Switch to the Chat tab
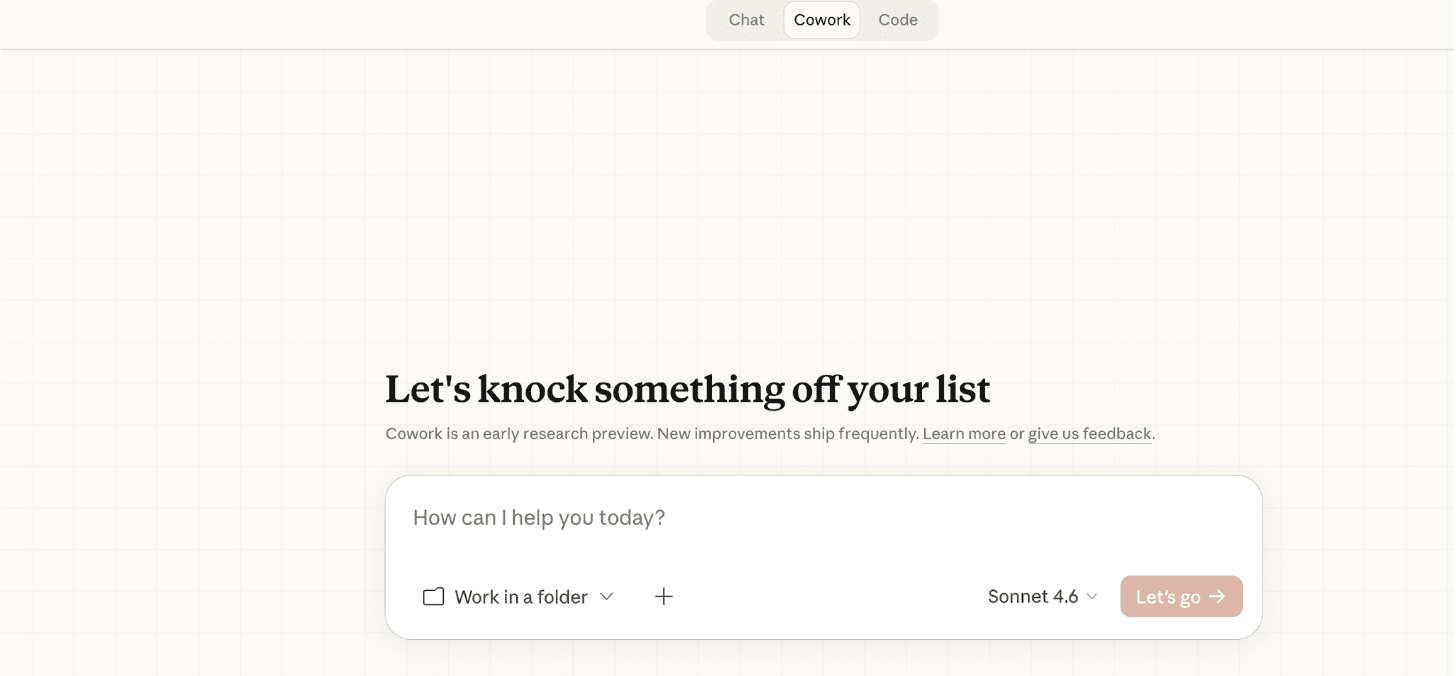The image size is (1456, 676). click(x=746, y=20)
